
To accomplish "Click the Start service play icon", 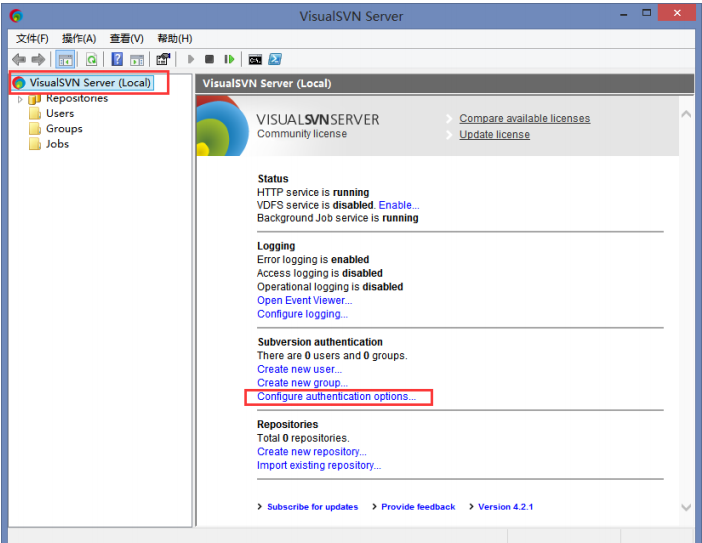I will [191, 59].
